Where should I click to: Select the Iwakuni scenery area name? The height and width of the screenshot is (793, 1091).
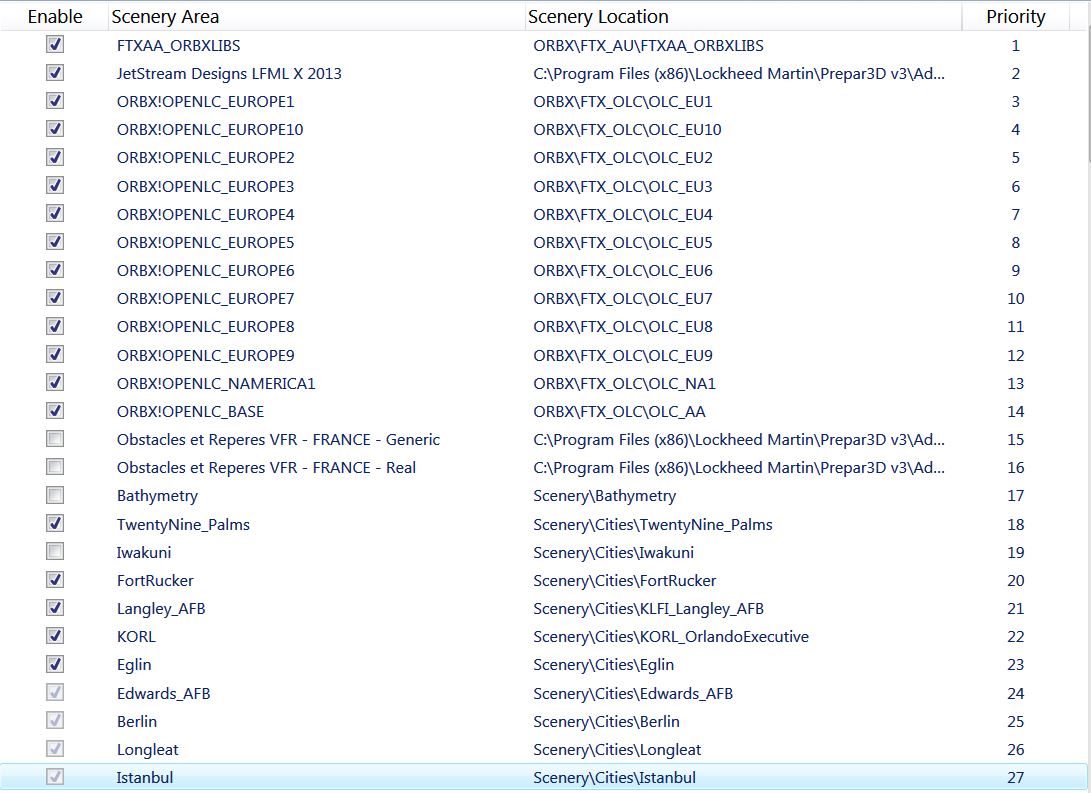point(143,552)
